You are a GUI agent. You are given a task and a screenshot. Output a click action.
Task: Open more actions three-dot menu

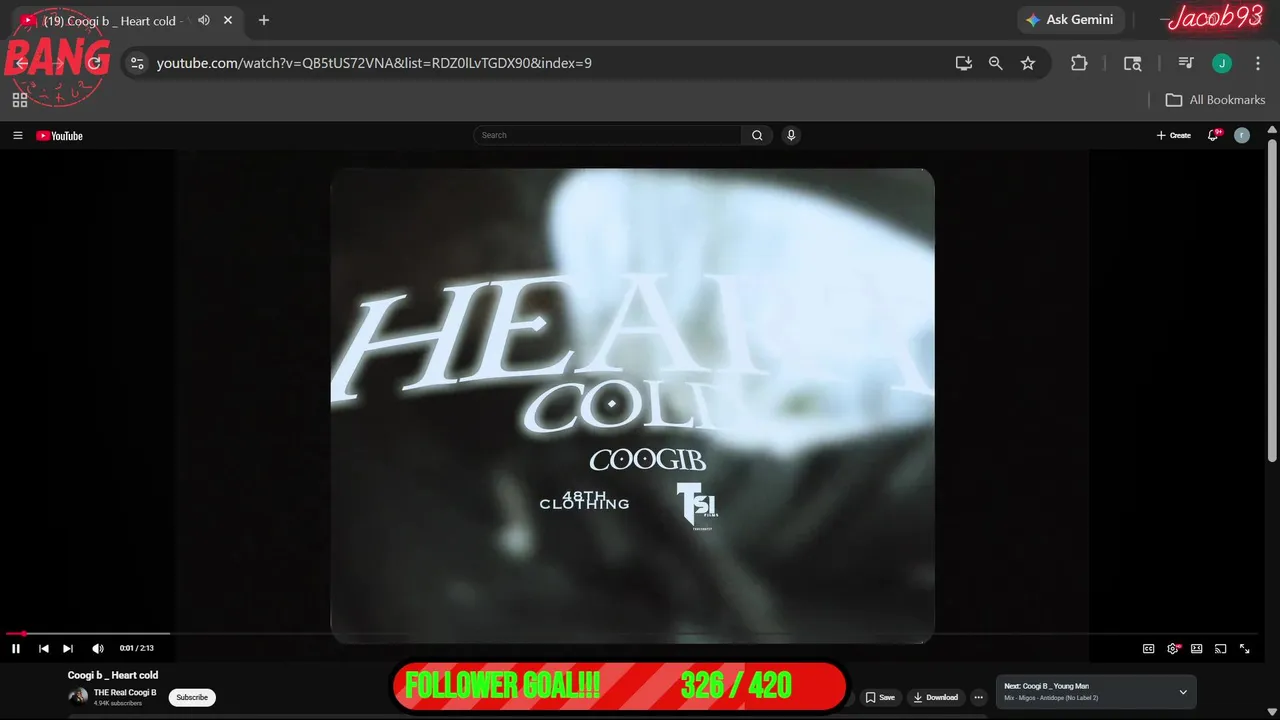tap(979, 697)
